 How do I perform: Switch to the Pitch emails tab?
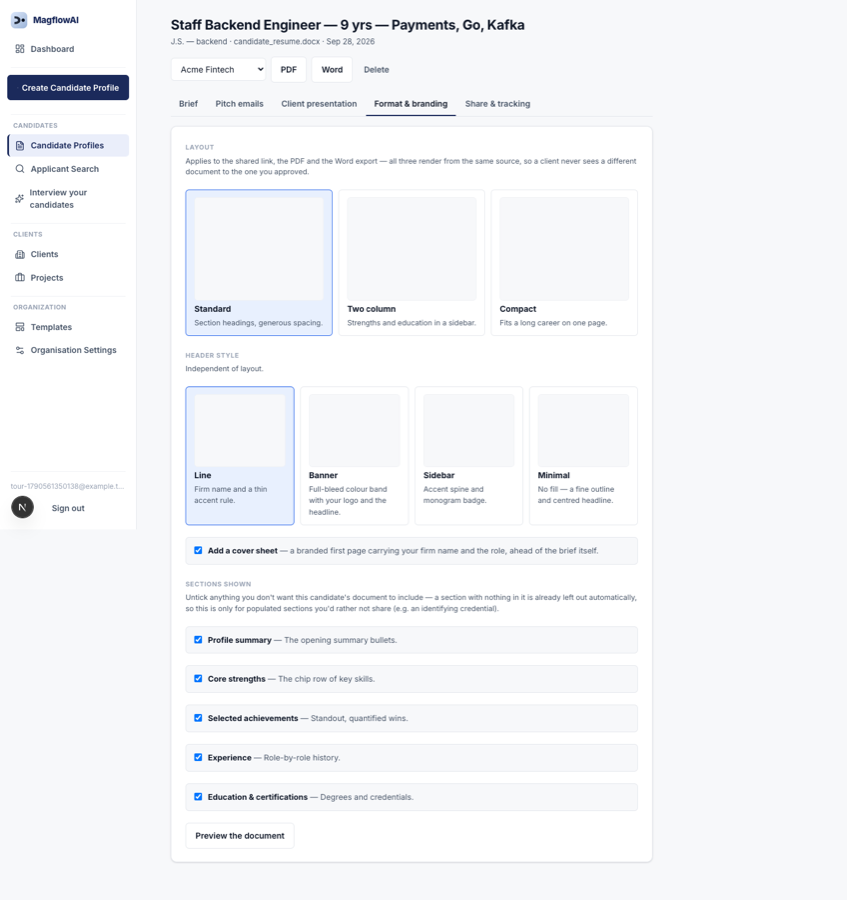pos(239,104)
